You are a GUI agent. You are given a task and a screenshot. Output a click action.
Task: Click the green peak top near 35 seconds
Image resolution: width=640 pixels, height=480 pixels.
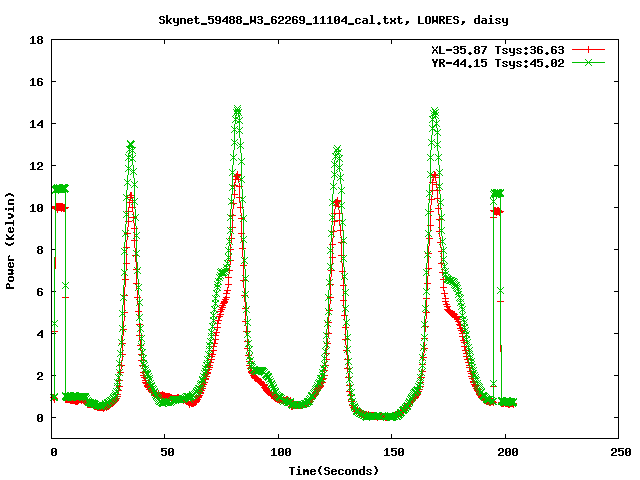pos(131,146)
